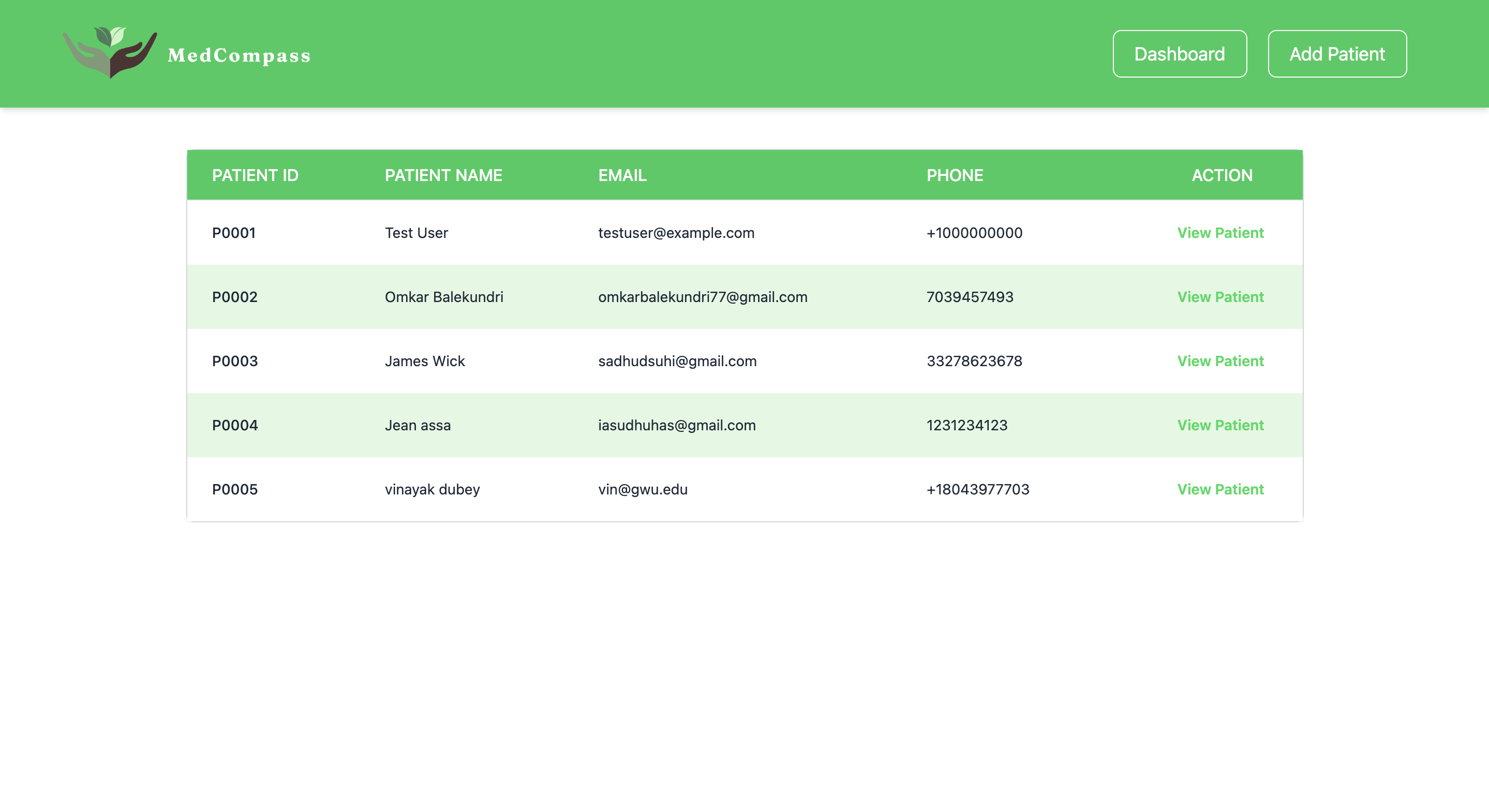This screenshot has height=812, width=1489.
Task: Click the PHONE column header
Action: coord(955,175)
